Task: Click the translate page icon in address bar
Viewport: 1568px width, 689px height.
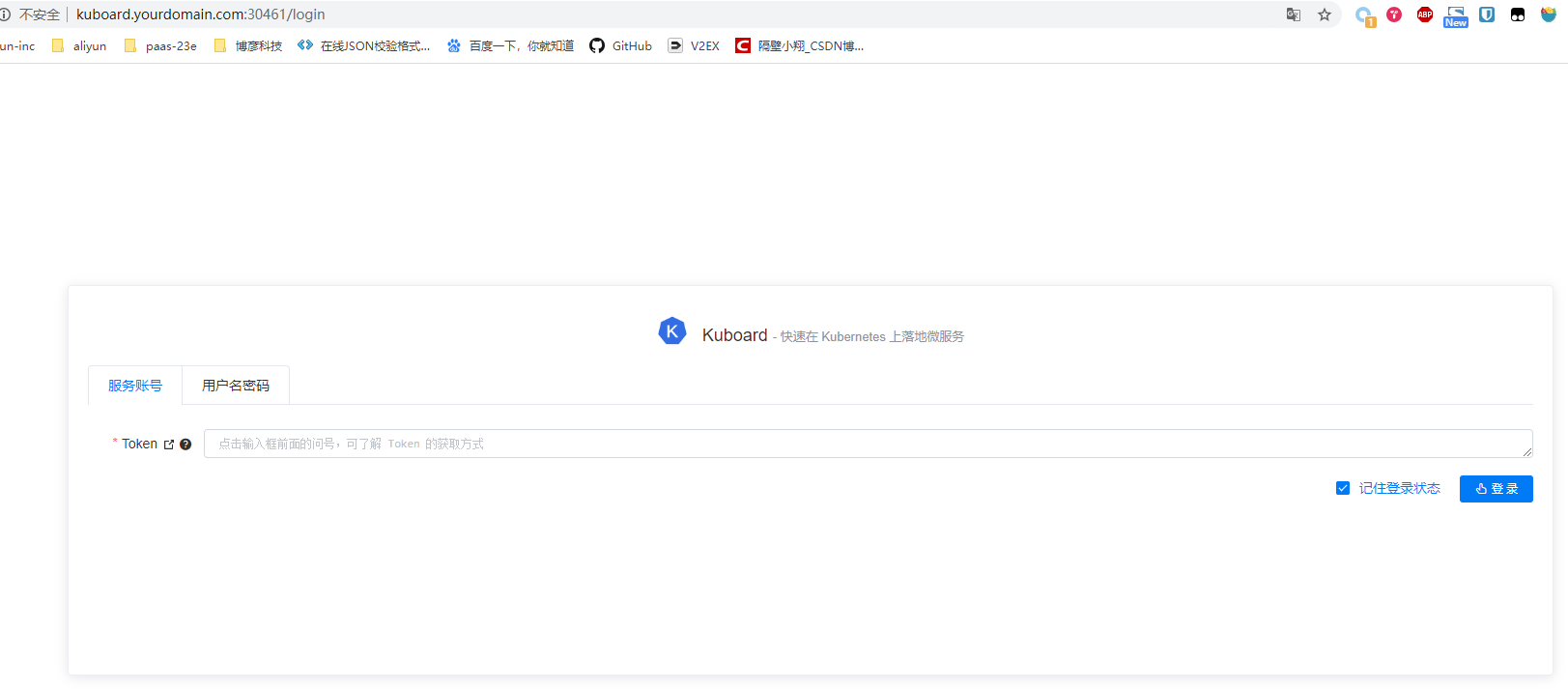Action: pyautogui.click(x=1294, y=14)
